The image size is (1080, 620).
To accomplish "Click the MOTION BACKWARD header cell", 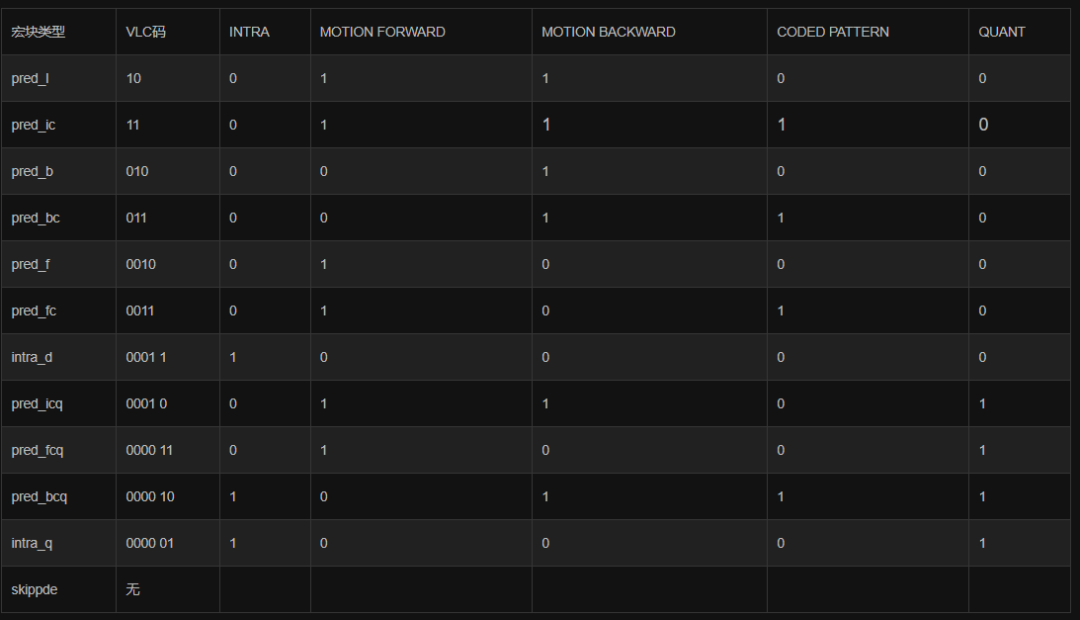I will click(x=608, y=32).
